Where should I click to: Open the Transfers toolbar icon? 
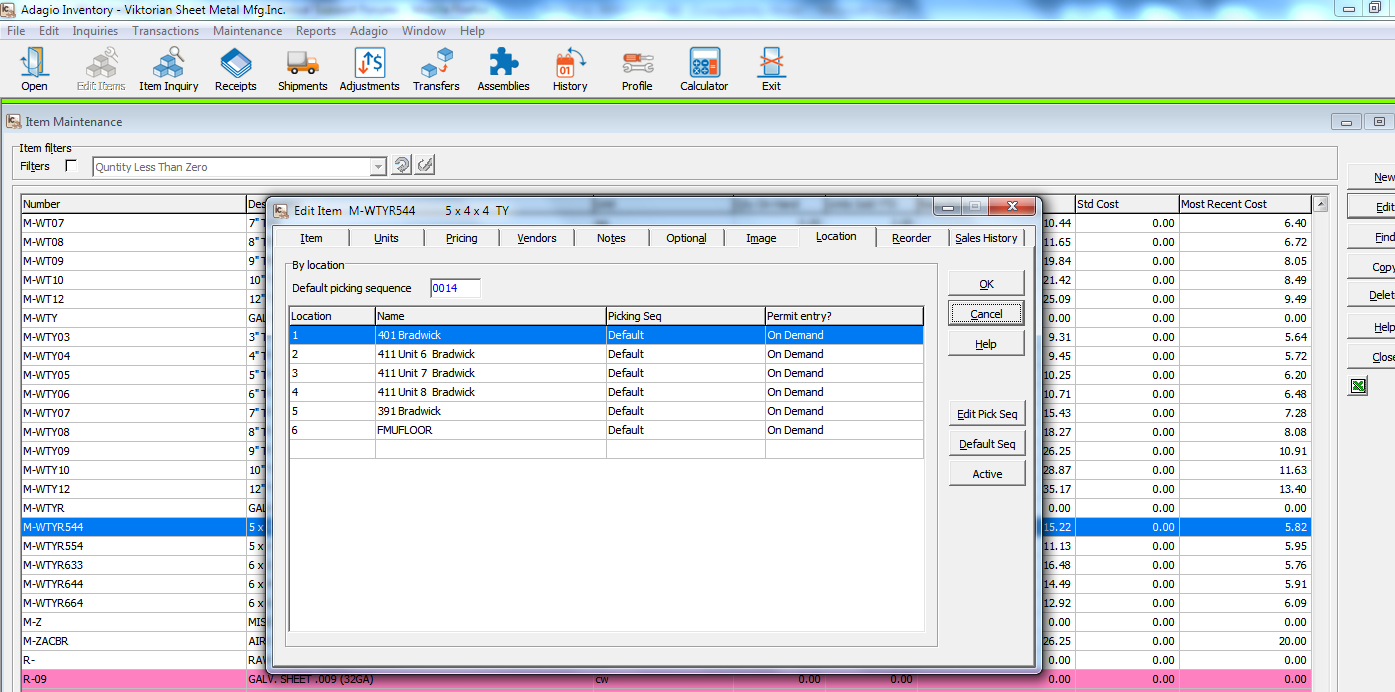point(436,69)
